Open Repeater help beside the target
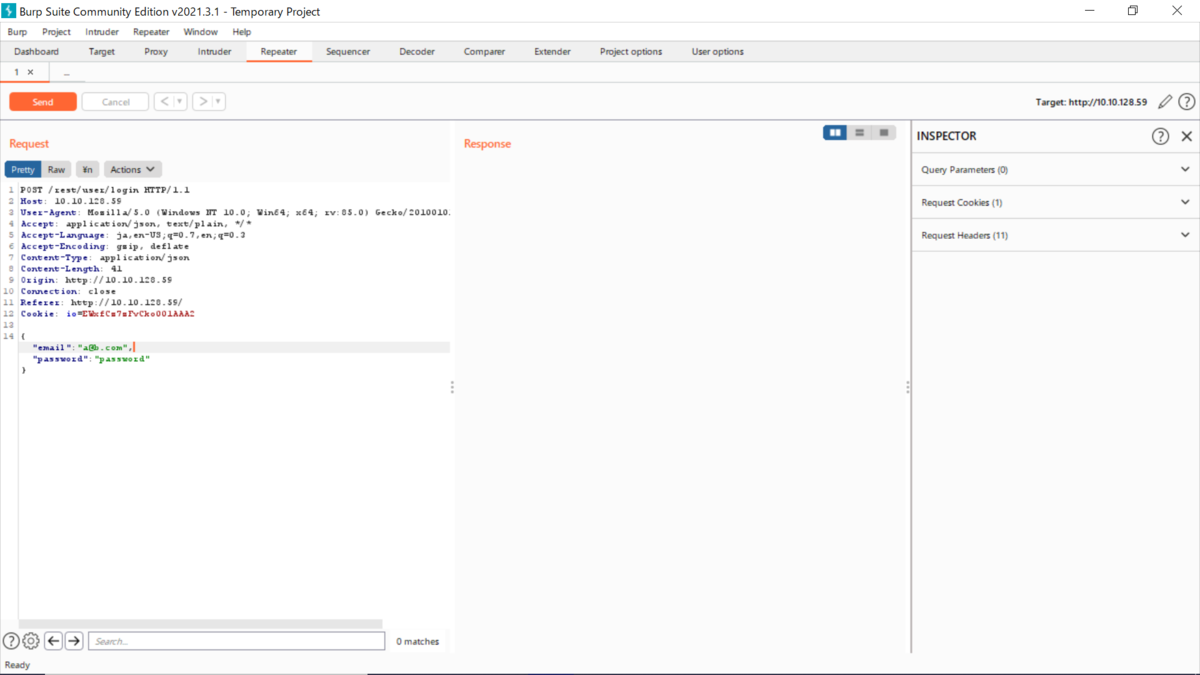 (1187, 102)
